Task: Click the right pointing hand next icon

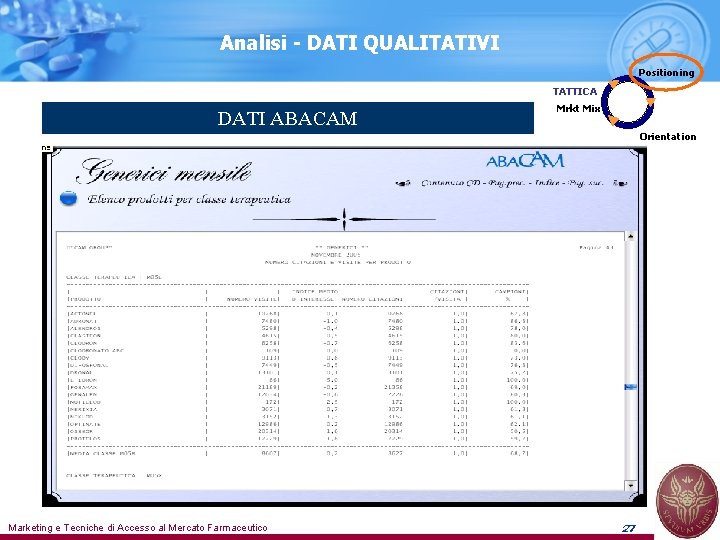Action: pos(620,183)
